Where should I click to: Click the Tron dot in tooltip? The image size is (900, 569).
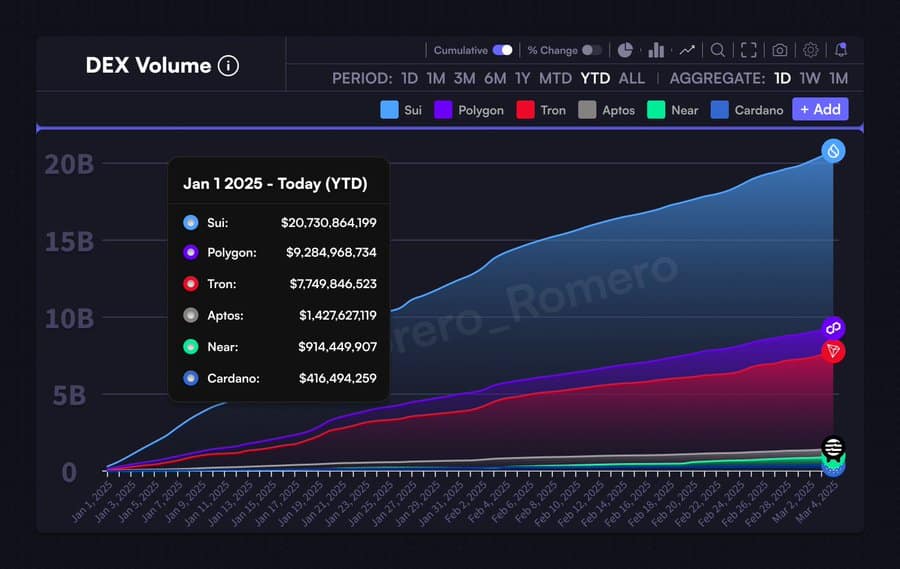point(191,284)
